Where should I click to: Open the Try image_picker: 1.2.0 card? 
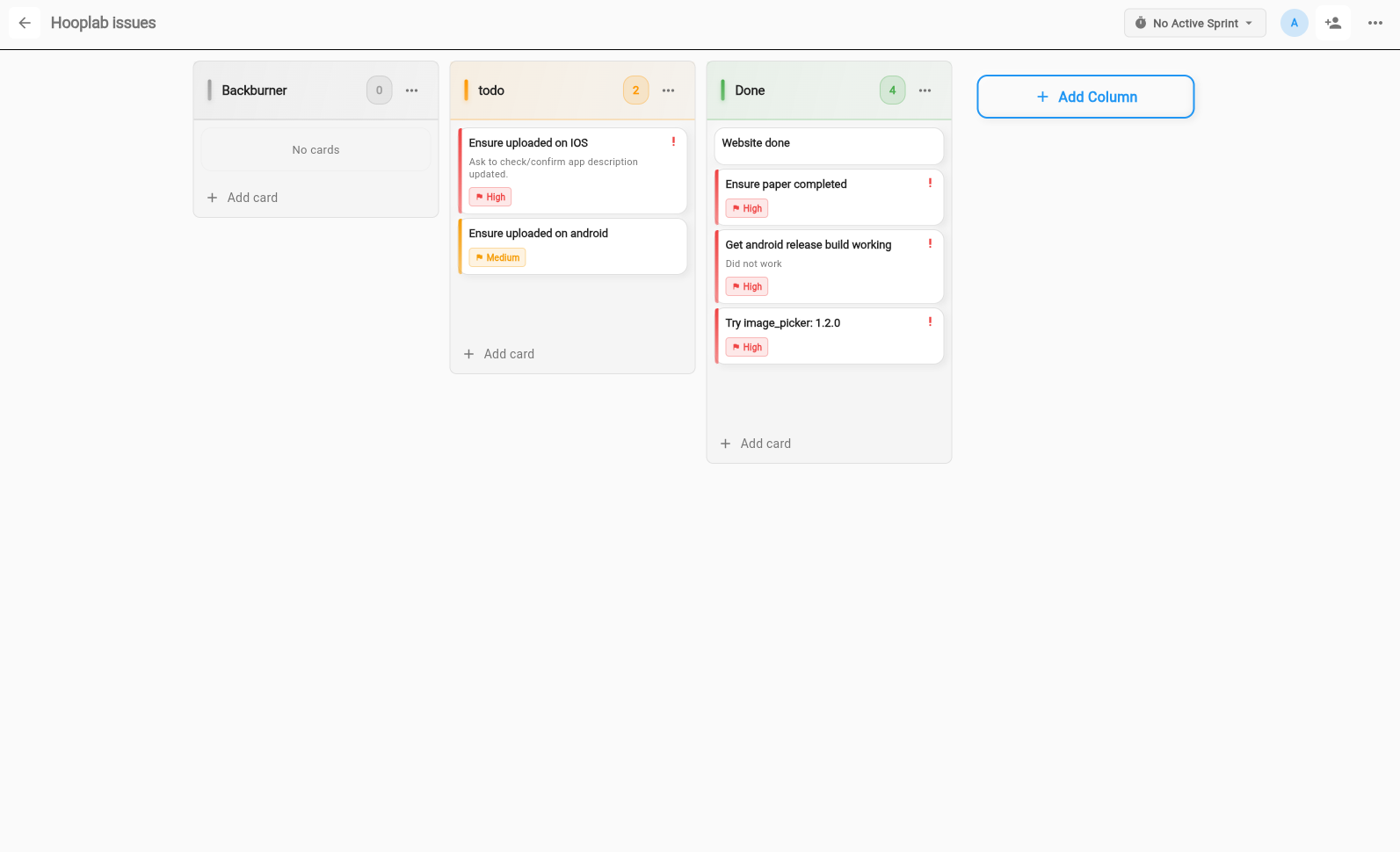coord(829,336)
